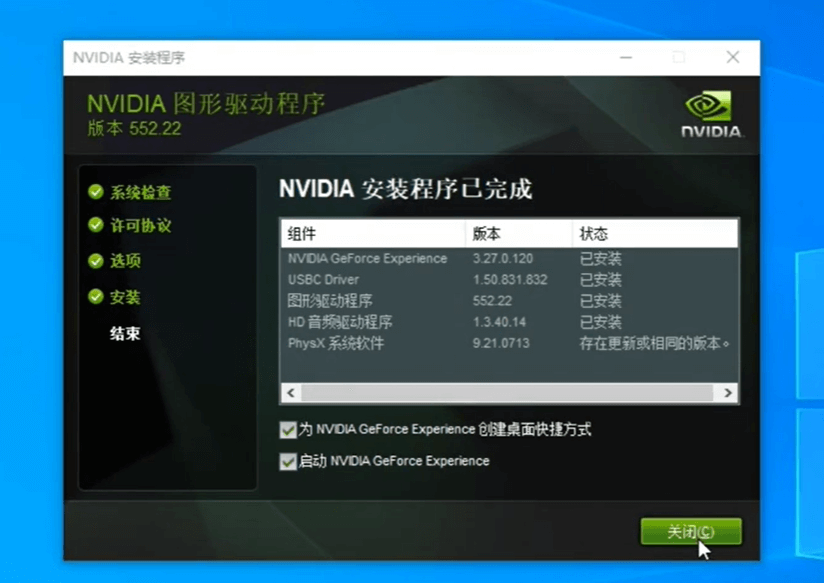Click the green checkmark beside 许可协议
The image size is (824, 583).
click(96, 226)
